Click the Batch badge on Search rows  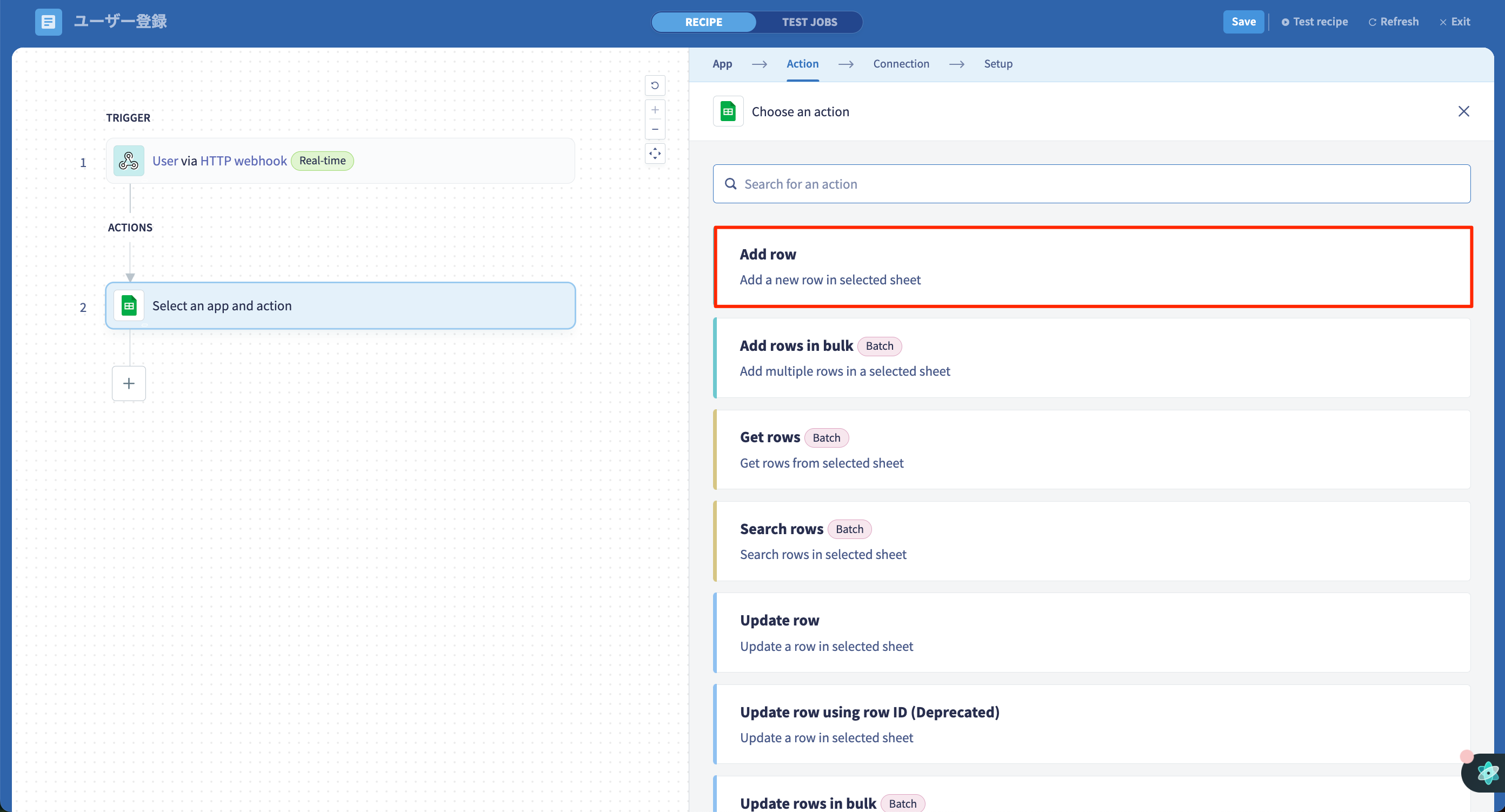pos(849,529)
